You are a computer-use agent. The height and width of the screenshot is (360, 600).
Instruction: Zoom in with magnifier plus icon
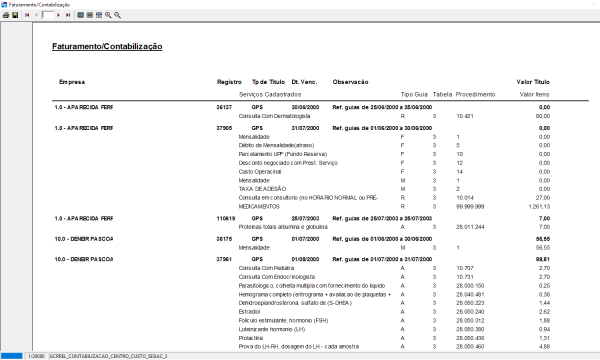pos(108,15)
